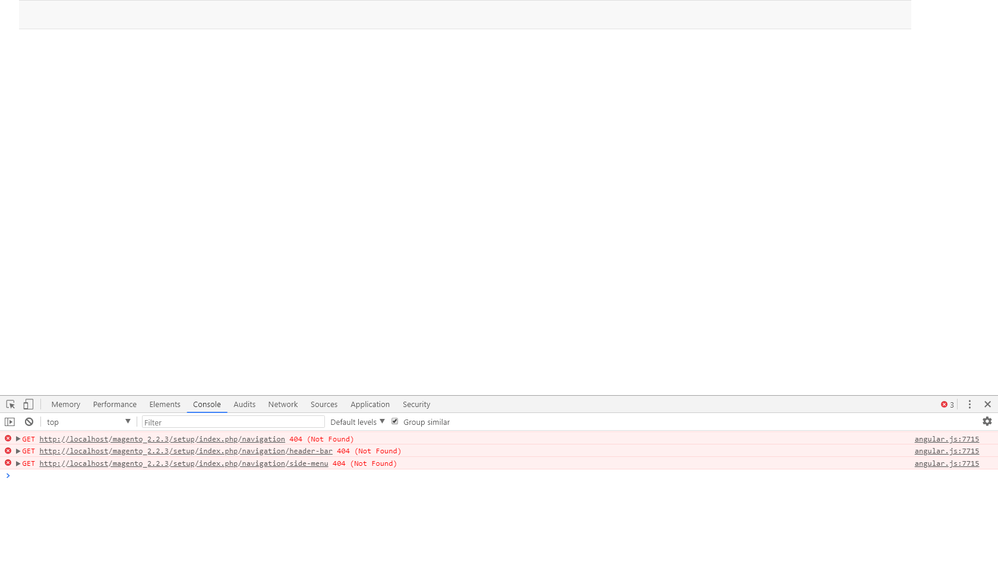Expand the first navigation 404 error entry

tap(18, 439)
